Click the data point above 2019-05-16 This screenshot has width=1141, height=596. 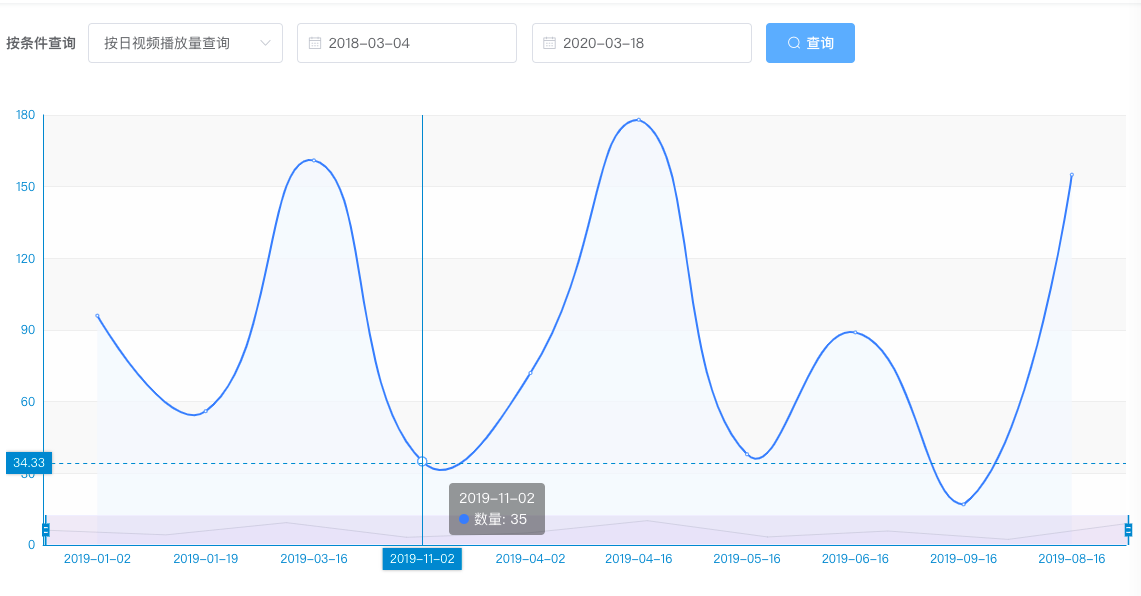pyautogui.click(x=747, y=455)
